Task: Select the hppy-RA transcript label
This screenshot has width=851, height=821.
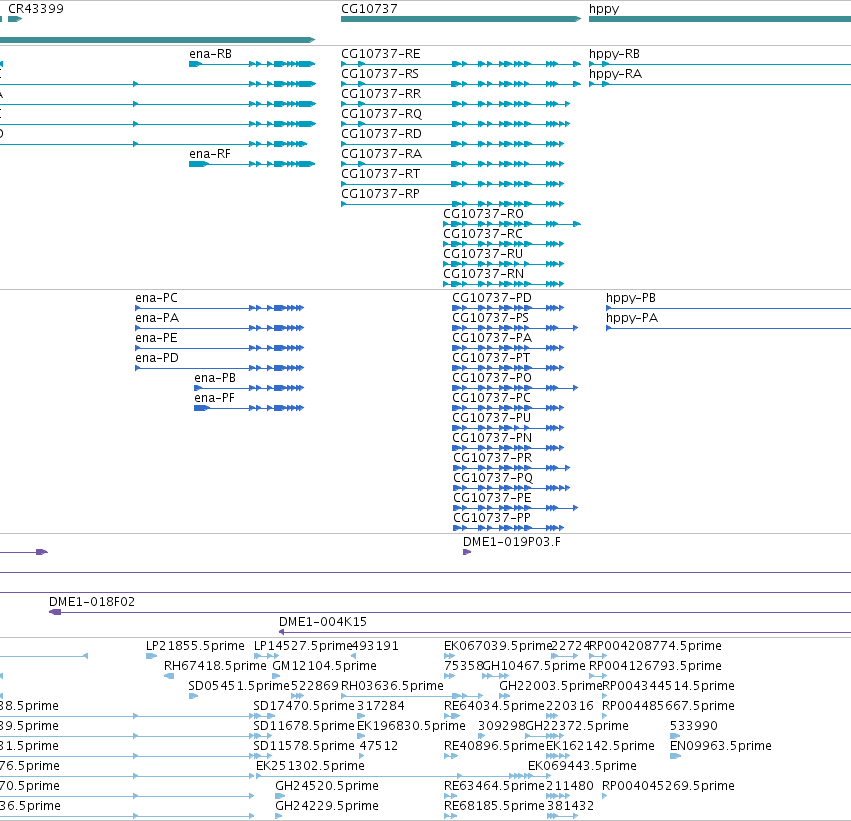Action: pyautogui.click(x=615, y=74)
